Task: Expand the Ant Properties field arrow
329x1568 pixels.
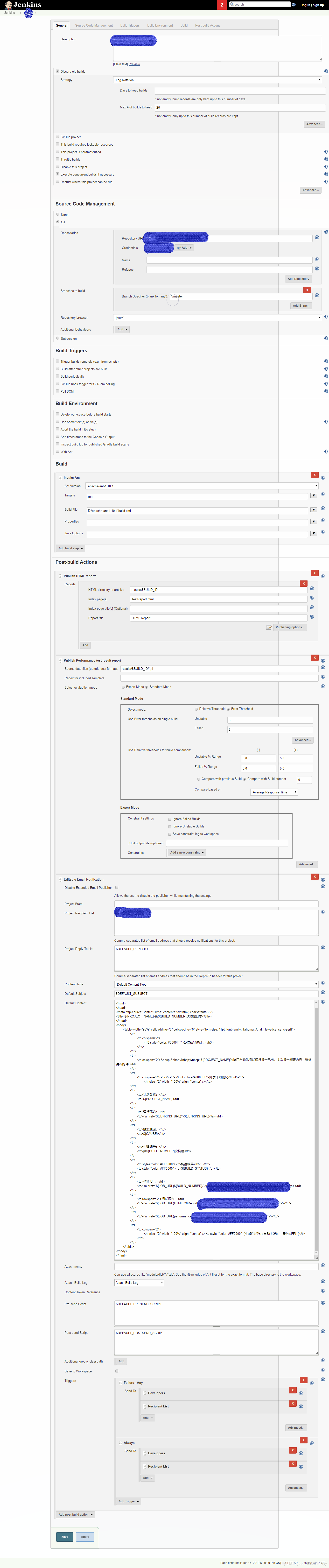Action: pyautogui.click(x=314, y=522)
